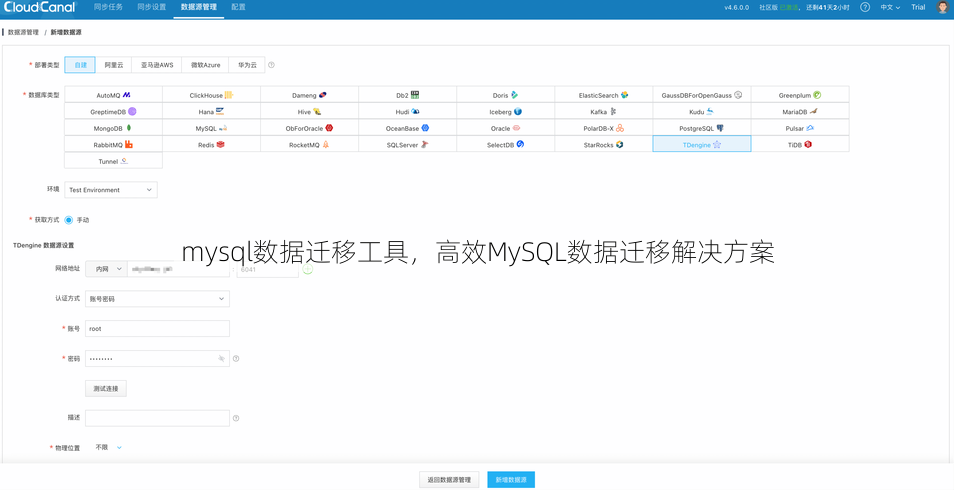Screen dimensions: 954x490
Task: Click the 测试连接 button
Action: tap(106, 388)
